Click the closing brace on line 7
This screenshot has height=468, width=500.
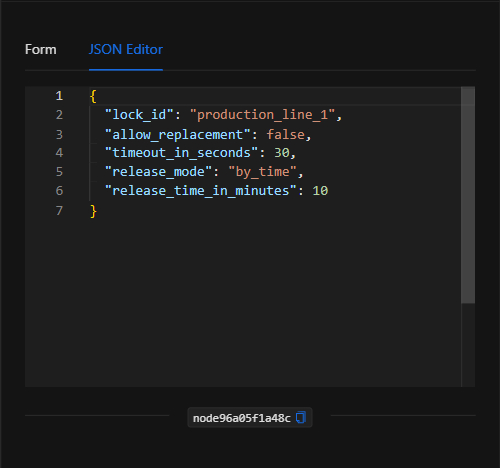pyautogui.click(x=93, y=211)
